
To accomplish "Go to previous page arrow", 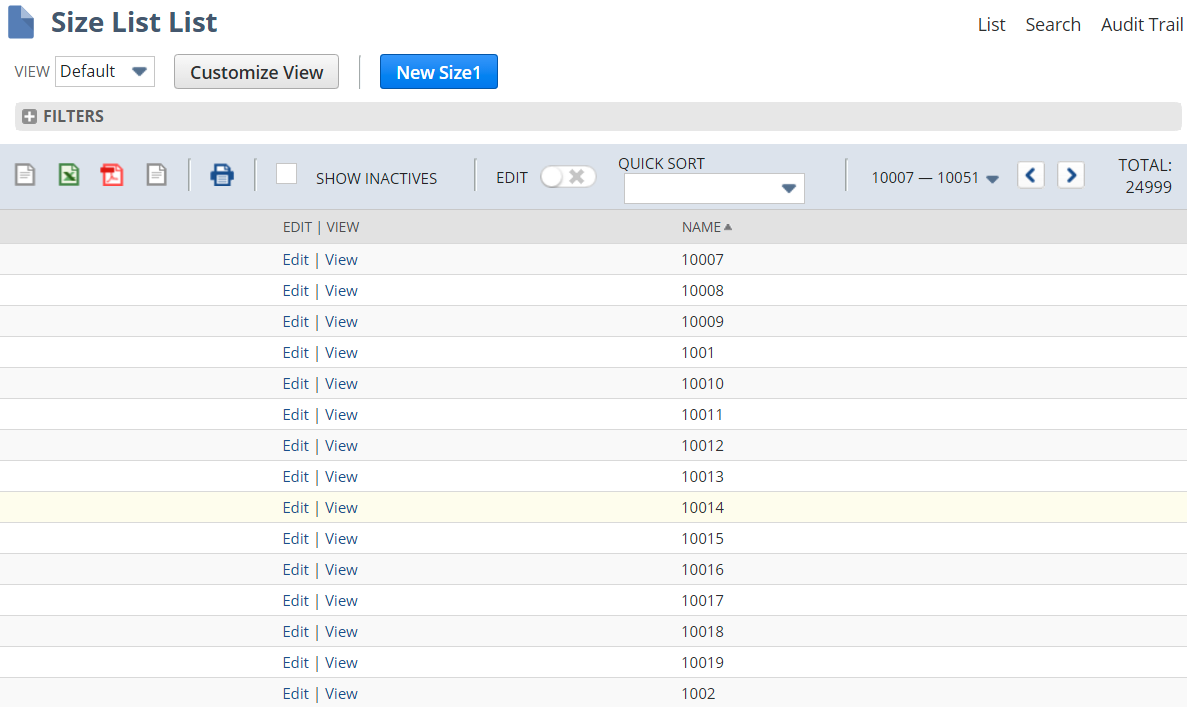I will point(1030,176).
